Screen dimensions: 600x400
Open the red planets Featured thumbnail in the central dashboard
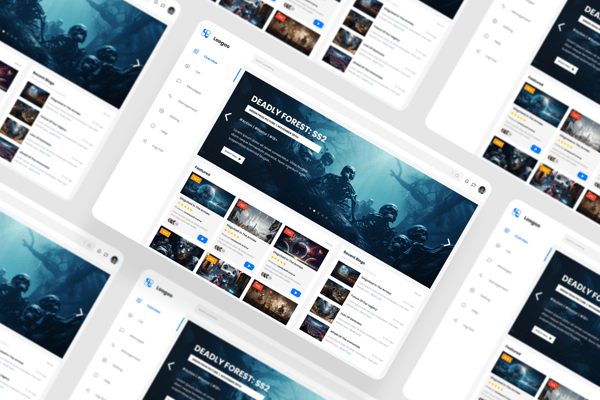coord(301,248)
